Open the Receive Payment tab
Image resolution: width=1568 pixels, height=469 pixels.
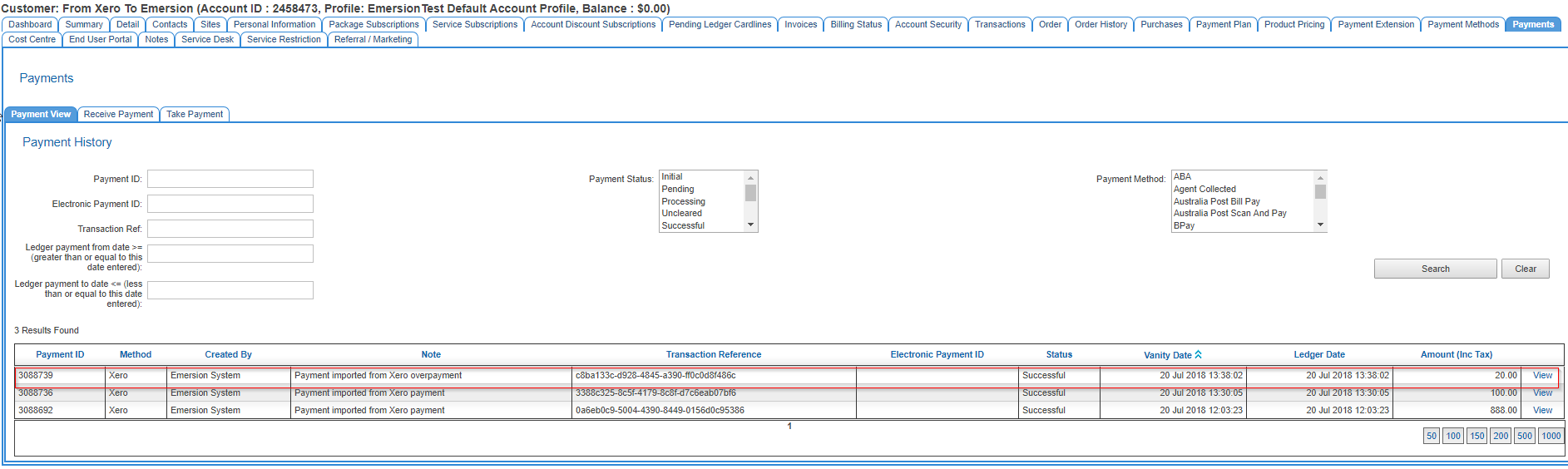tap(118, 115)
